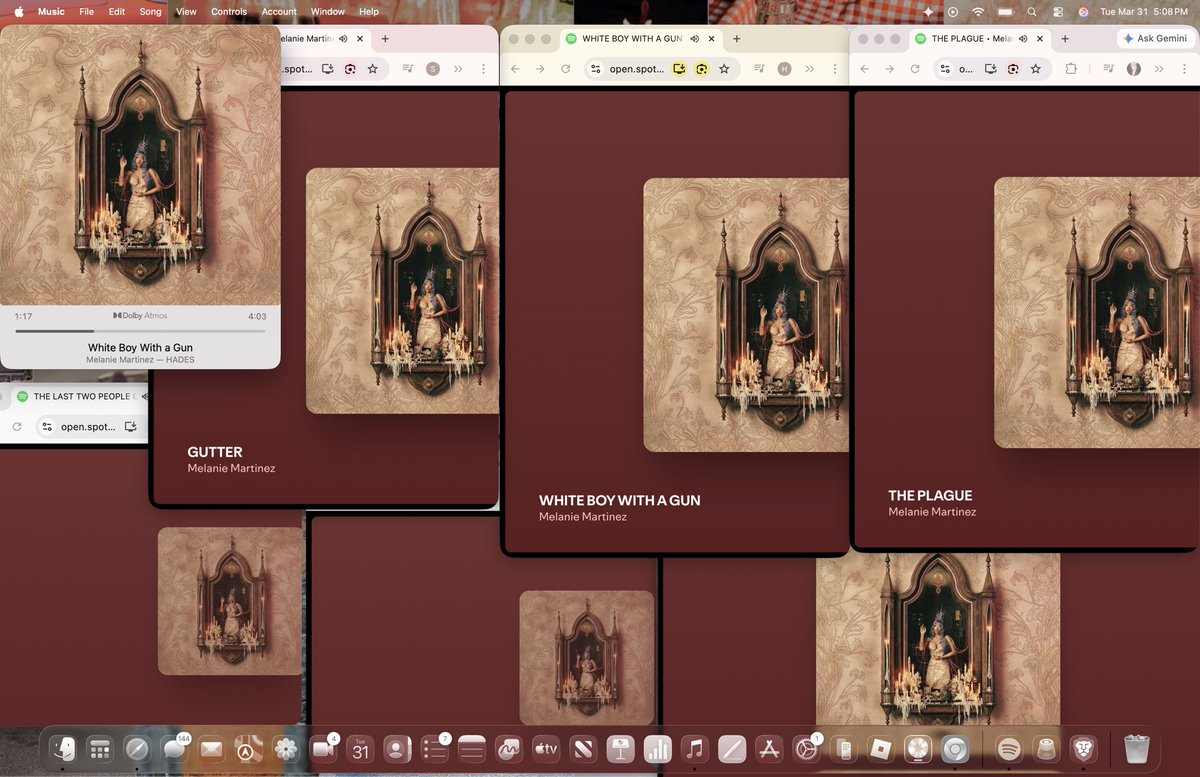The image size is (1200, 777).
Task: Expand hidden toolbar items in WHITE BOY WITH A GUN window
Action: pos(809,69)
